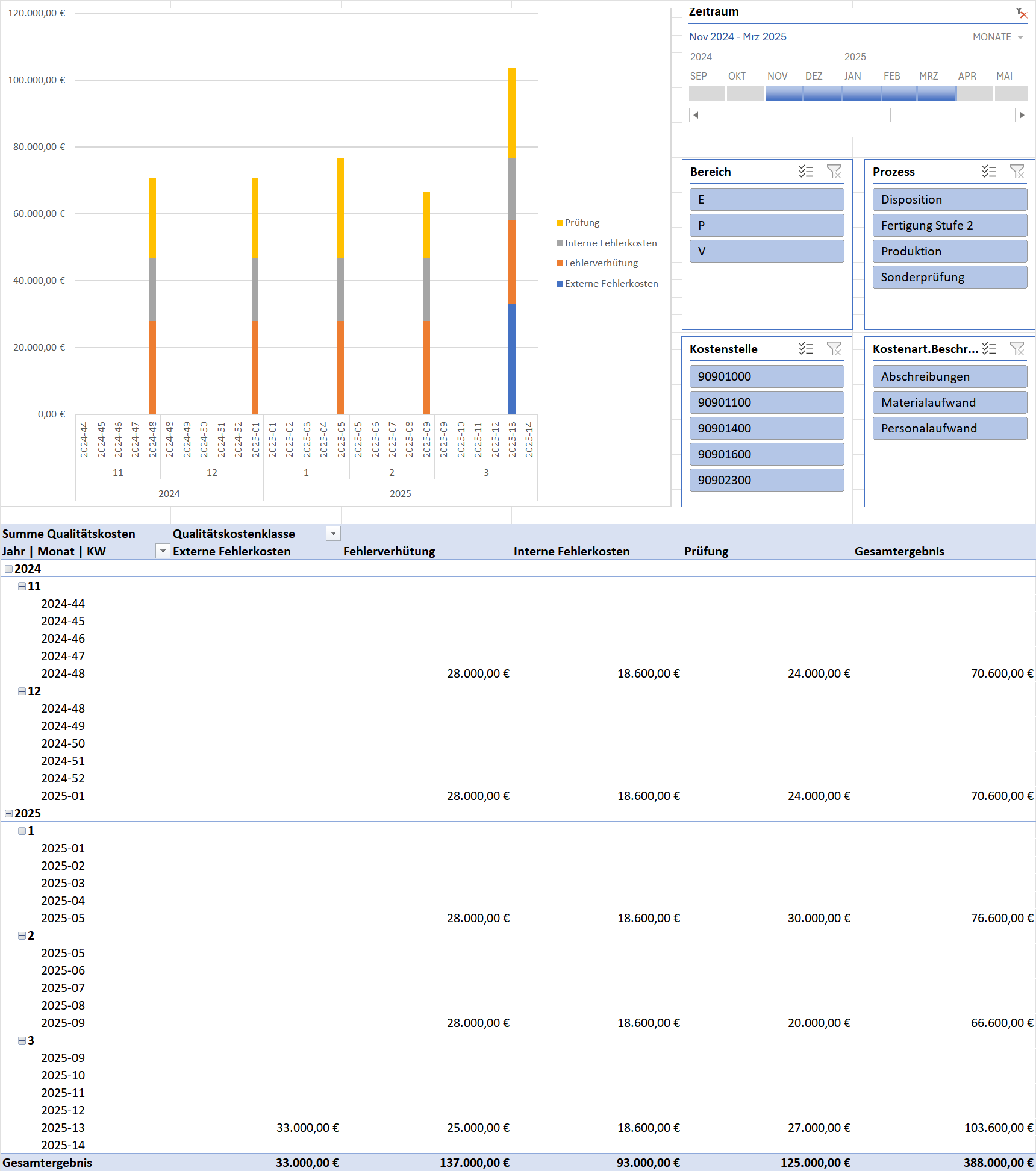Select the JAN segment in timeline
The height and width of the screenshot is (1171, 1036).
[862, 93]
